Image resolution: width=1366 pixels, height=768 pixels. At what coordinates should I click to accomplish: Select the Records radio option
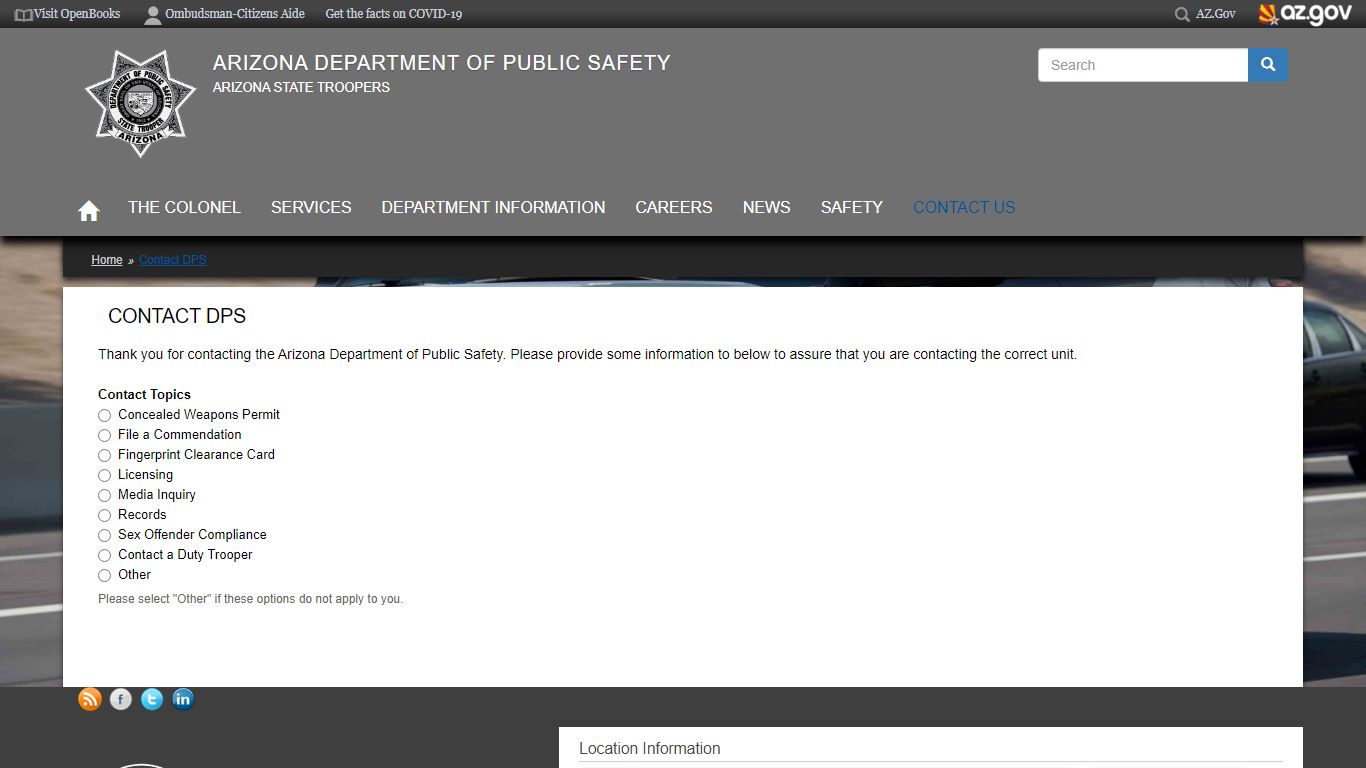[x=104, y=515]
